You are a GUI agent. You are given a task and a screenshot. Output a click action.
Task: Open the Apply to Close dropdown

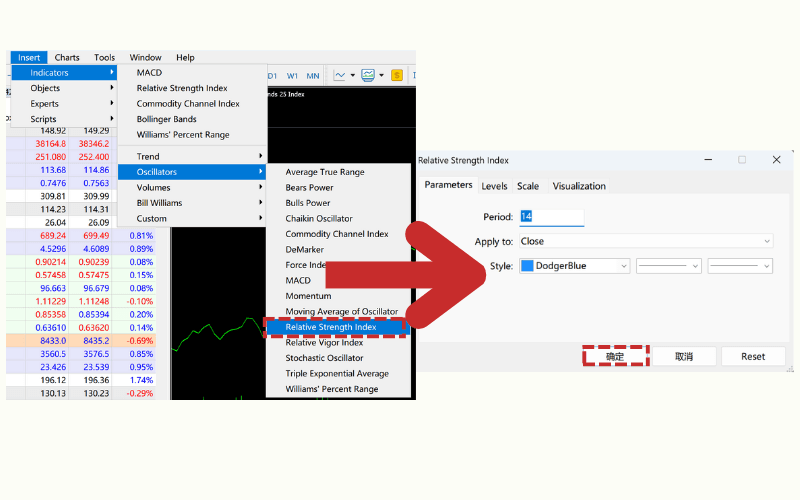pyautogui.click(x=646, y=241)
